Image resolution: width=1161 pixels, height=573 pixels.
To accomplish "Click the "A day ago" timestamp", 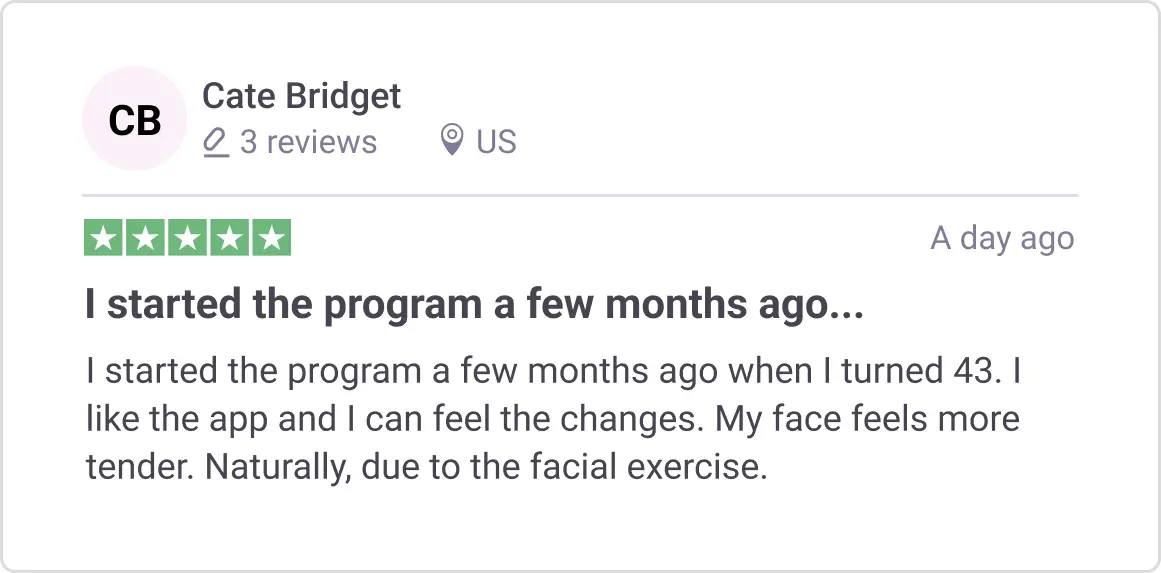I will point(1002,239).
